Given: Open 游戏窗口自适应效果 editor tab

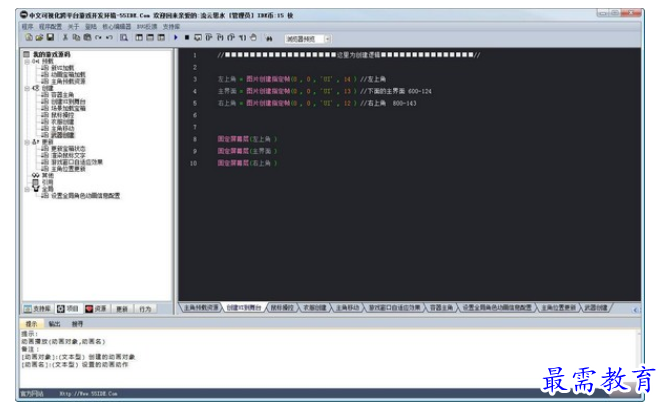Looking at the screenshot, I should click(x=394, y=308).
